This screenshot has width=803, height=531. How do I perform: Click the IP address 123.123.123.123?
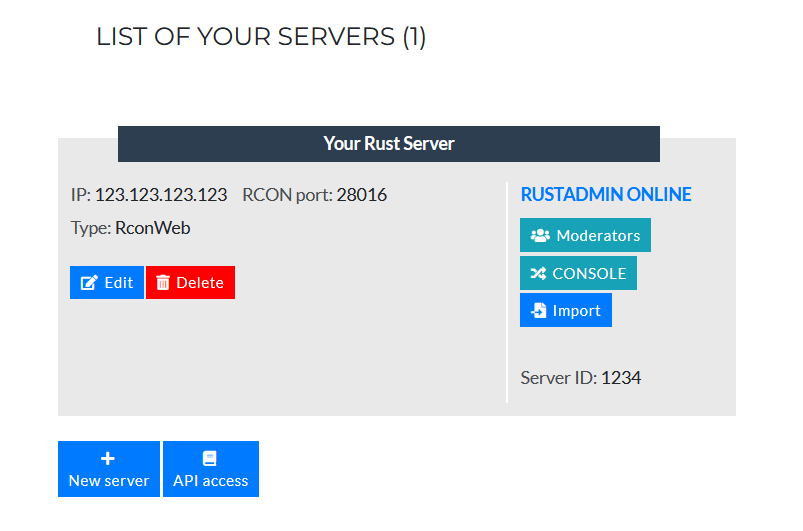click(x=161, y=195)
